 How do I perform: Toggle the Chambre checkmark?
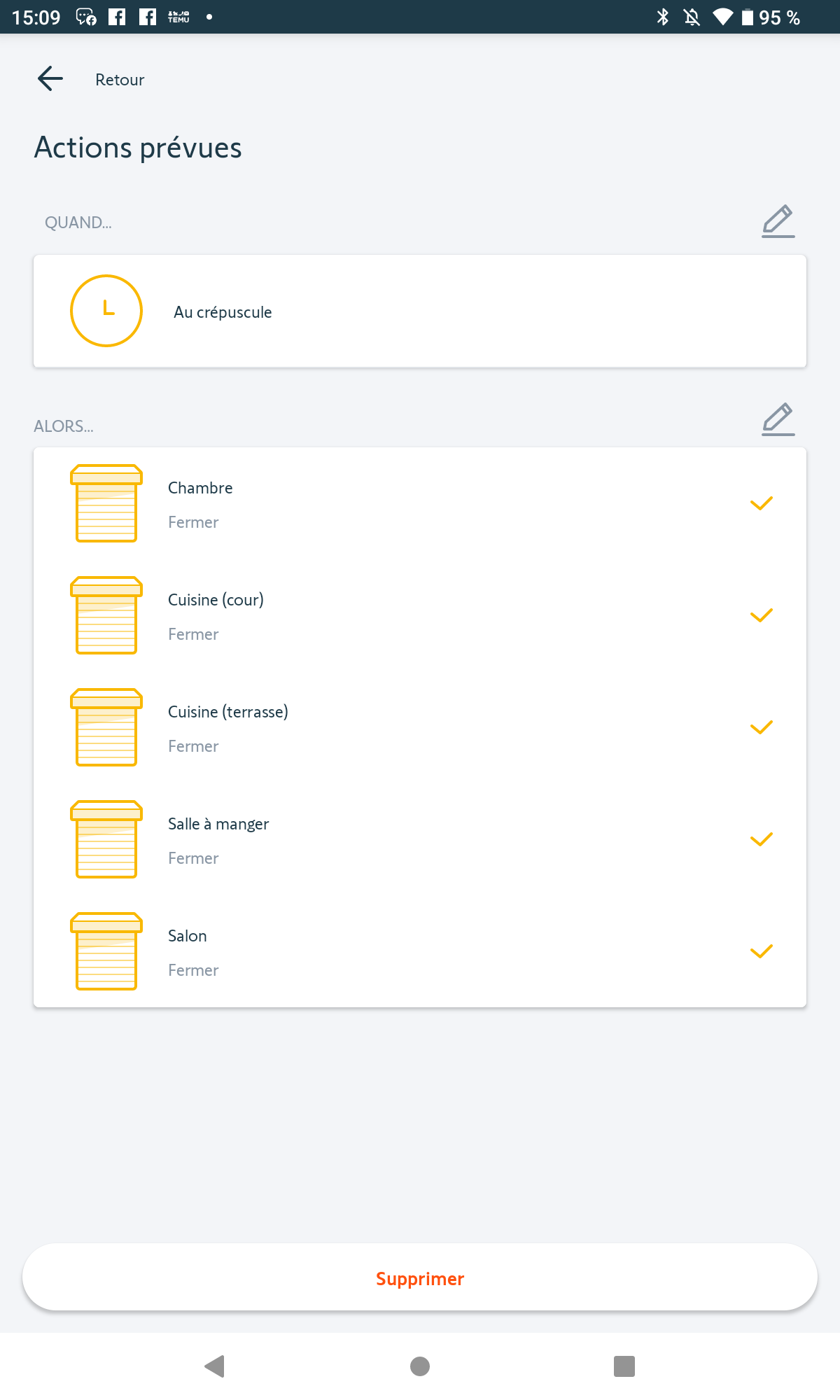[761, 503]
